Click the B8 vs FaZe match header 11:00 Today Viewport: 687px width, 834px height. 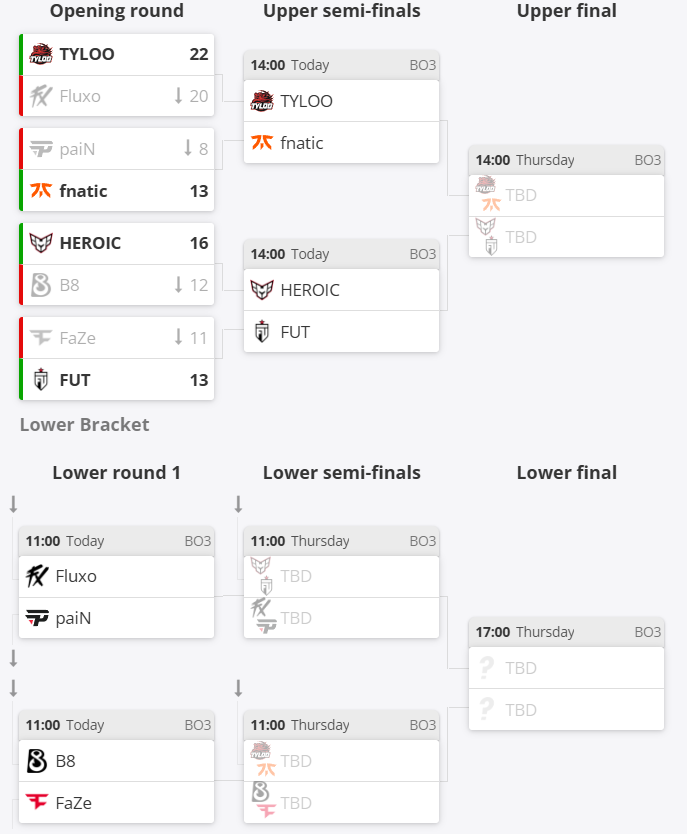pyautogui.click(x=116, y=725)
